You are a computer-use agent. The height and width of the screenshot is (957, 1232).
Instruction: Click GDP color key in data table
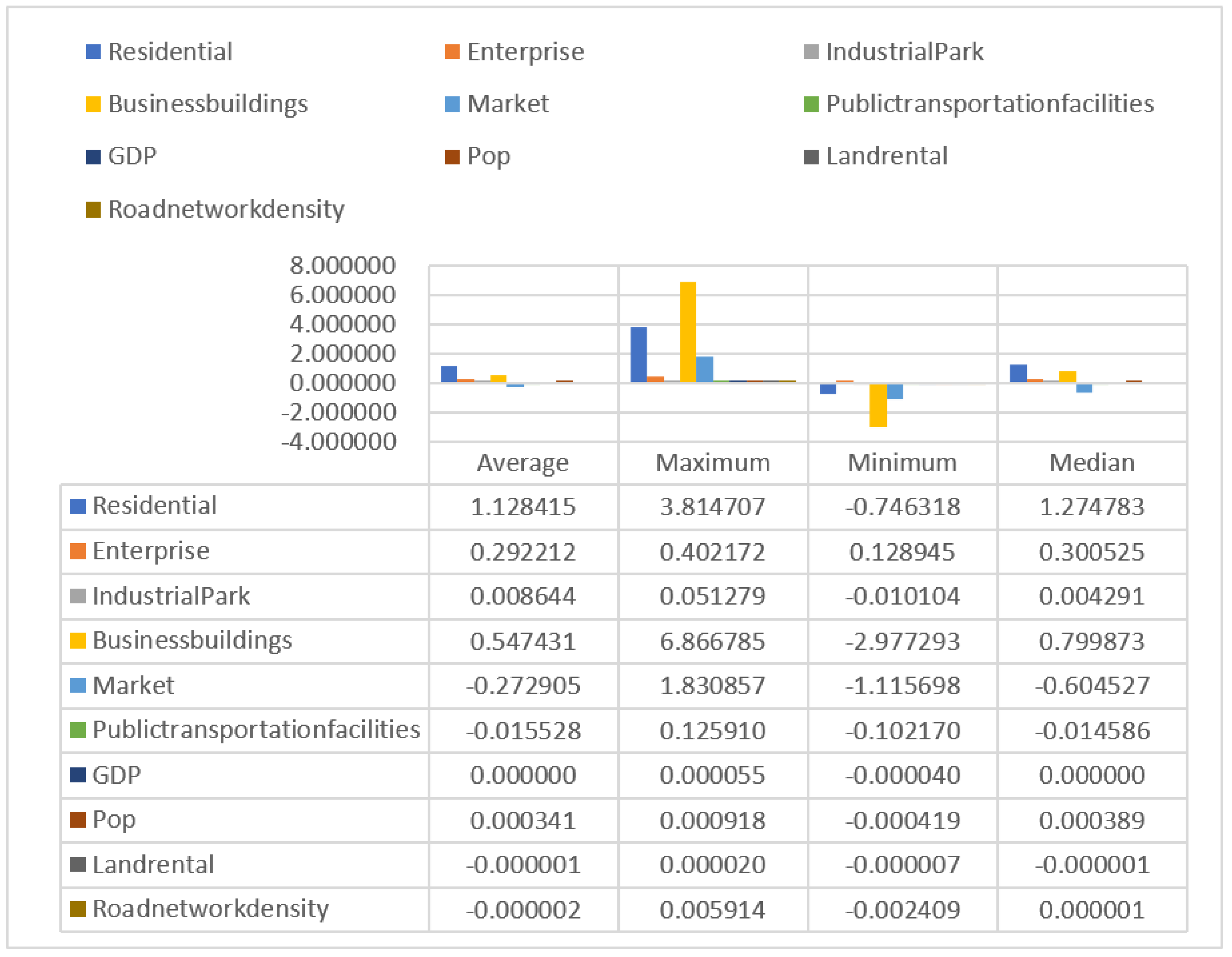(x=78, y=775)
